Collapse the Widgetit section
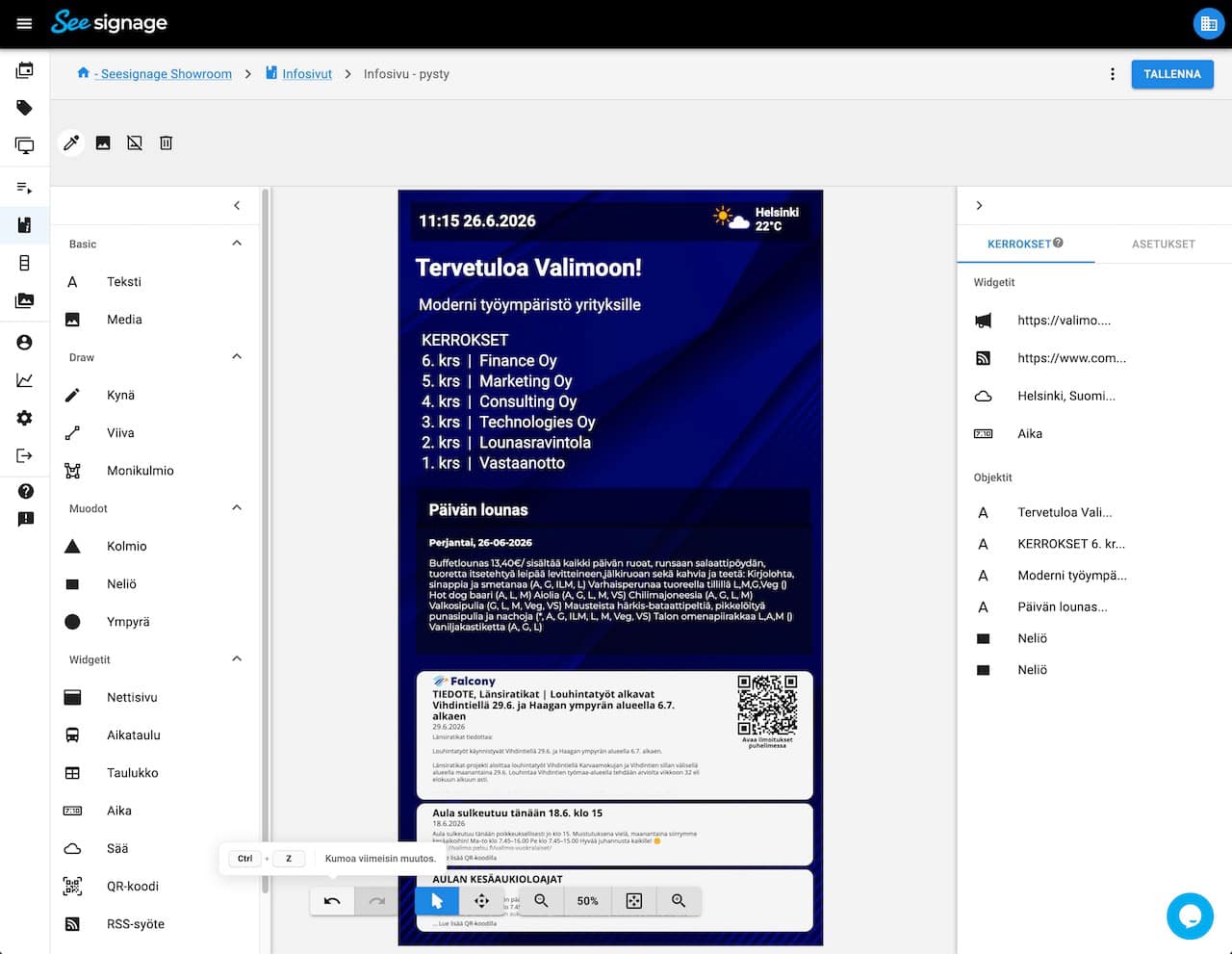The image size is (1232, 954). click(237, 659)
